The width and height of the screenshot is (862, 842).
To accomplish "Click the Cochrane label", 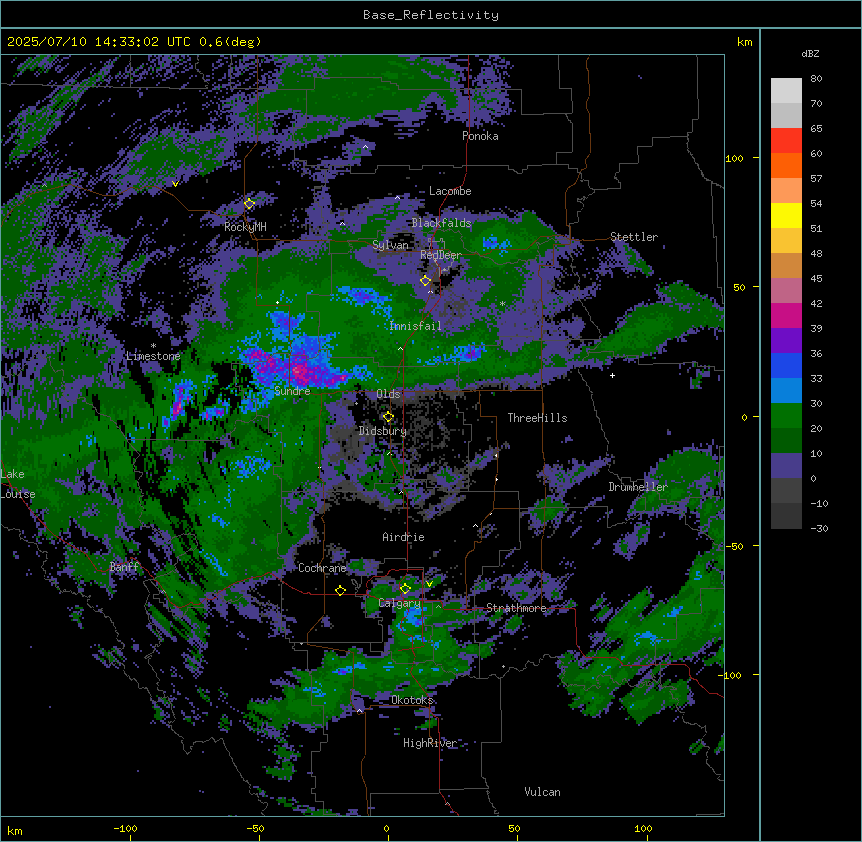I will click(322, 568).
